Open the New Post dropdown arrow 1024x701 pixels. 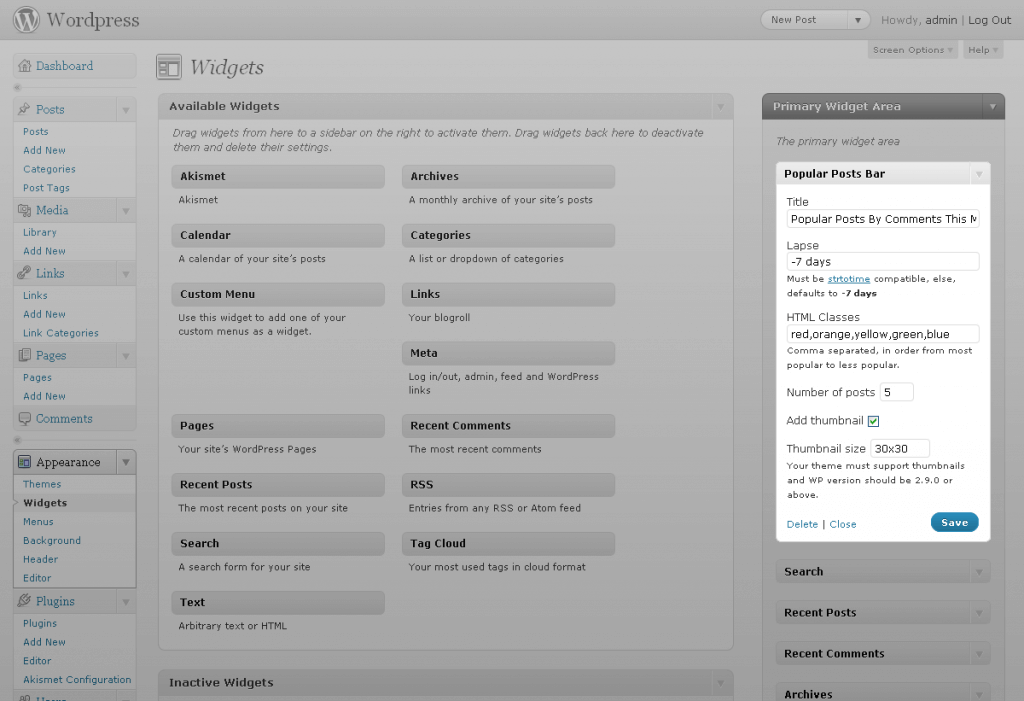click(x=858, y=20)
